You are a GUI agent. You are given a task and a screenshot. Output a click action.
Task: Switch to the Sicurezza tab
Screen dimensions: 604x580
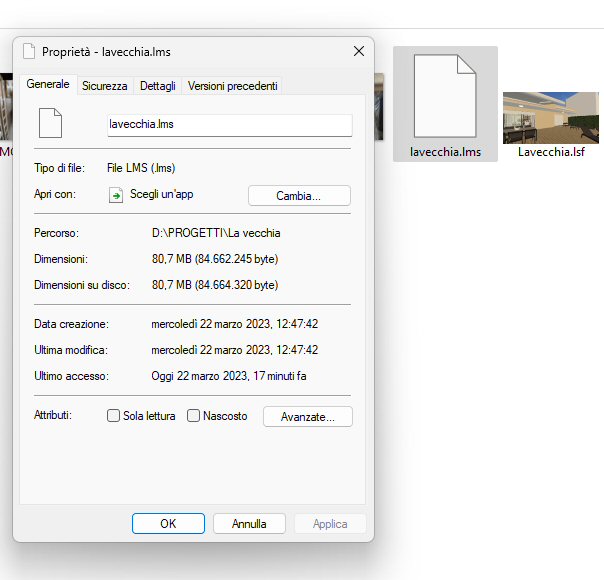[104, 85]
